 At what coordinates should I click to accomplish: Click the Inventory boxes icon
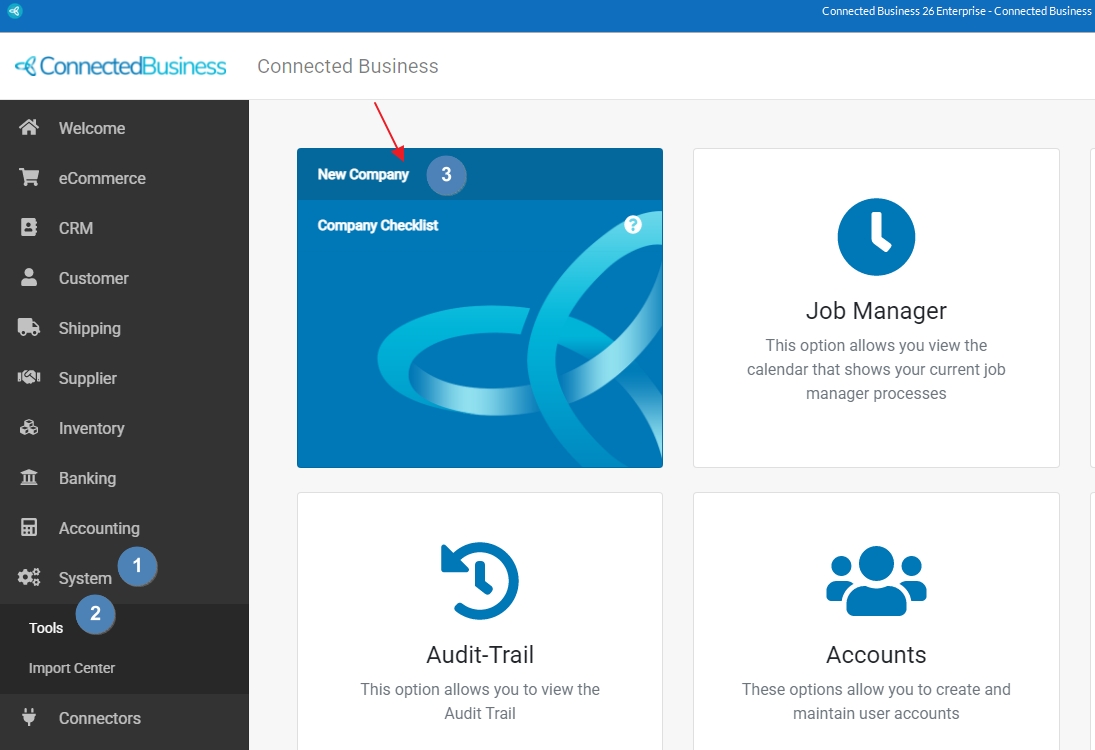[x=29, y=428]
